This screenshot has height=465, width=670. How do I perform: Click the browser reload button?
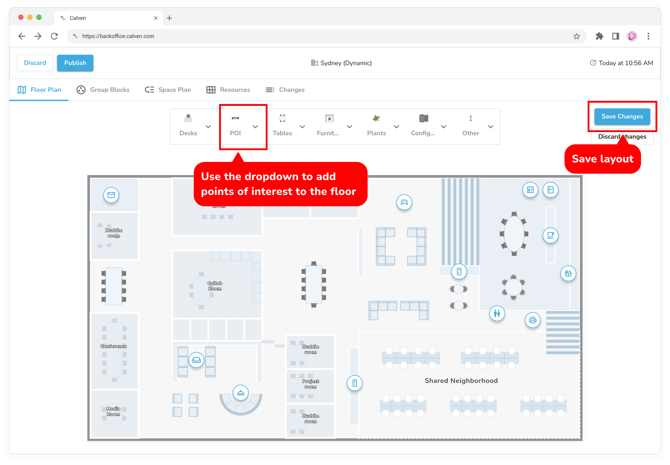54,36
